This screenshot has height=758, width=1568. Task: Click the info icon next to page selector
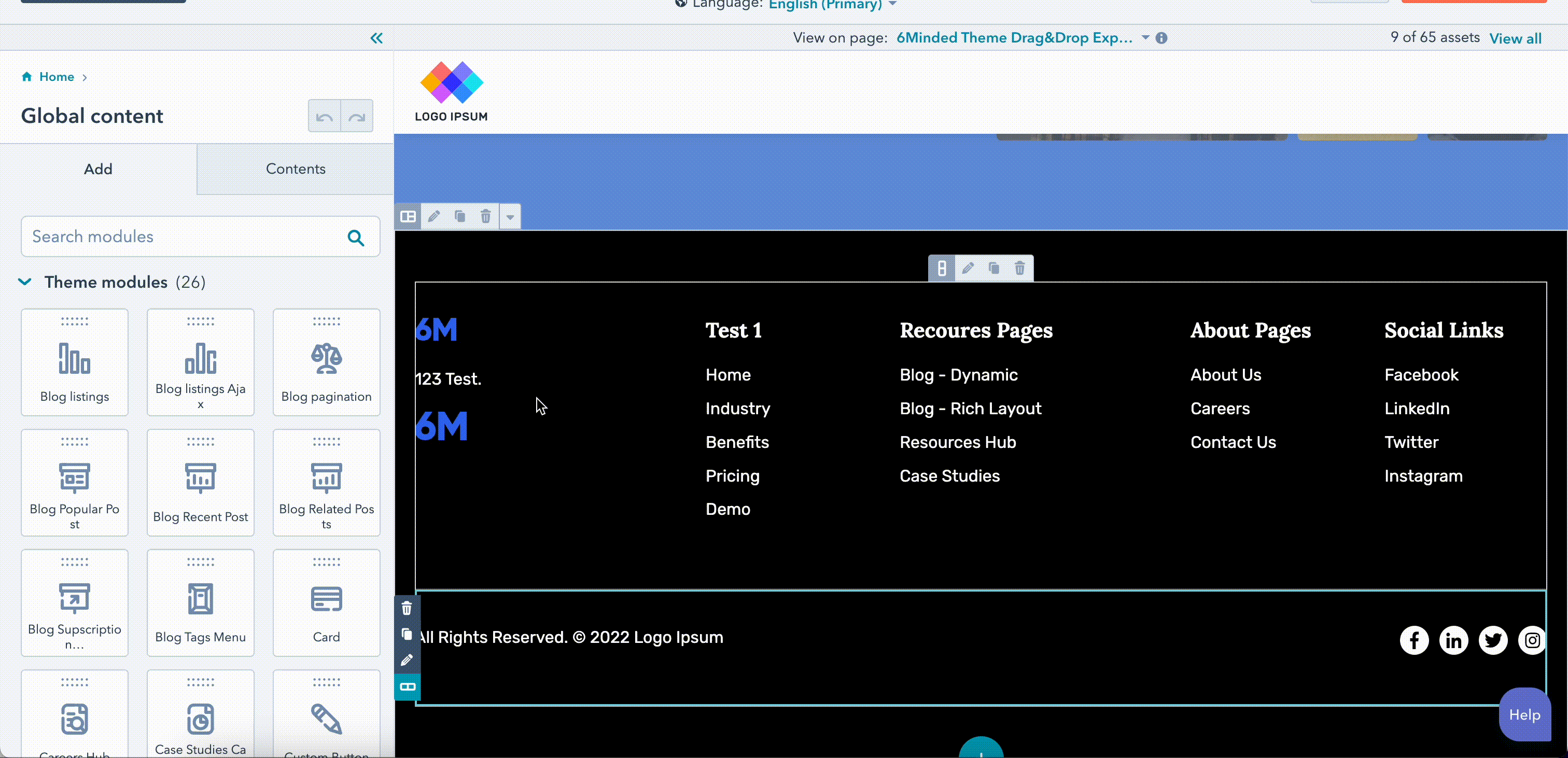1161,38
